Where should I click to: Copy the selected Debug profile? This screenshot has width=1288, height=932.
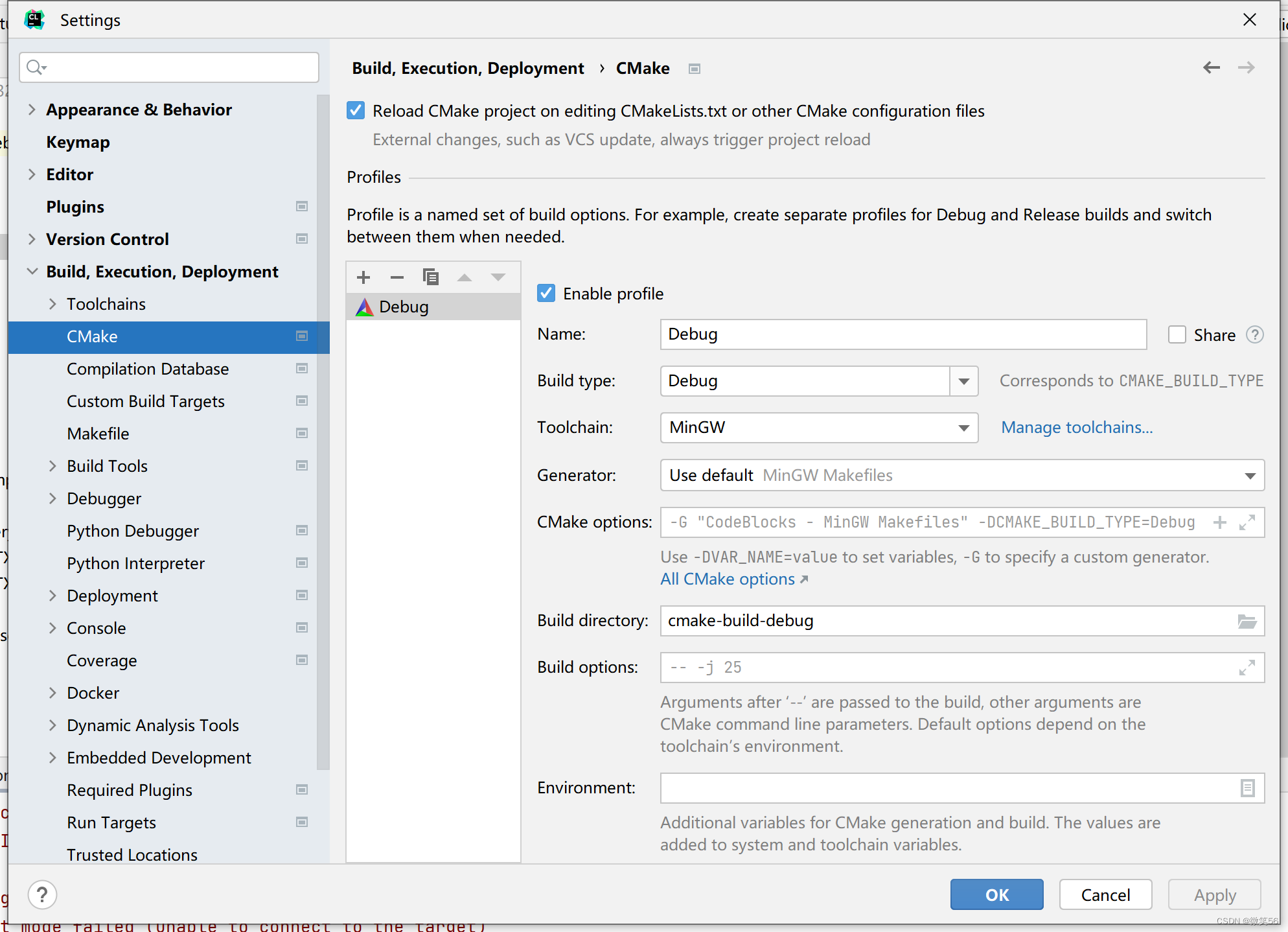pyautogui.click(x=430, y=277)
